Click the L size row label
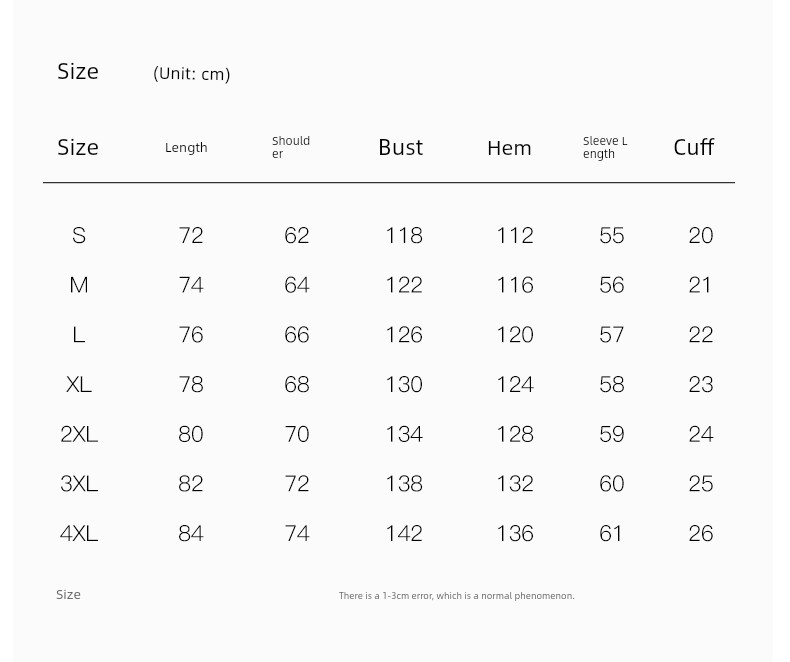 [79, 335]
